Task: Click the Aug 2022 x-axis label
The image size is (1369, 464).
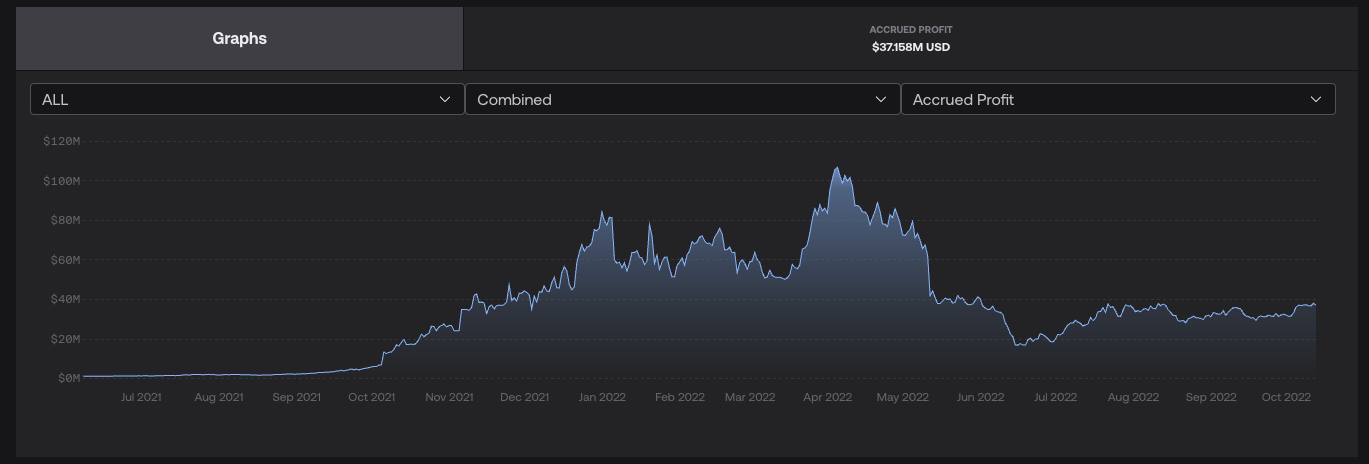Action: [1133, 397]
